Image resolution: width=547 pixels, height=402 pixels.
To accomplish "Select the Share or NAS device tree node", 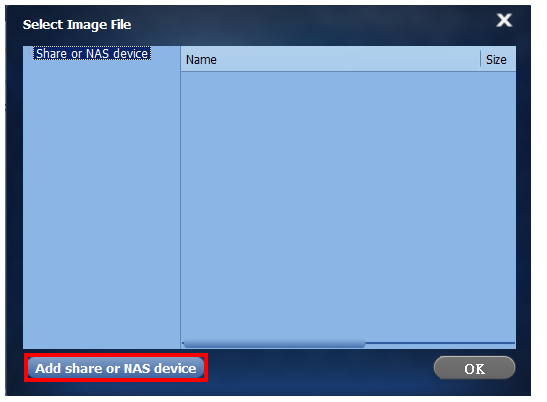I will point(92,53).
